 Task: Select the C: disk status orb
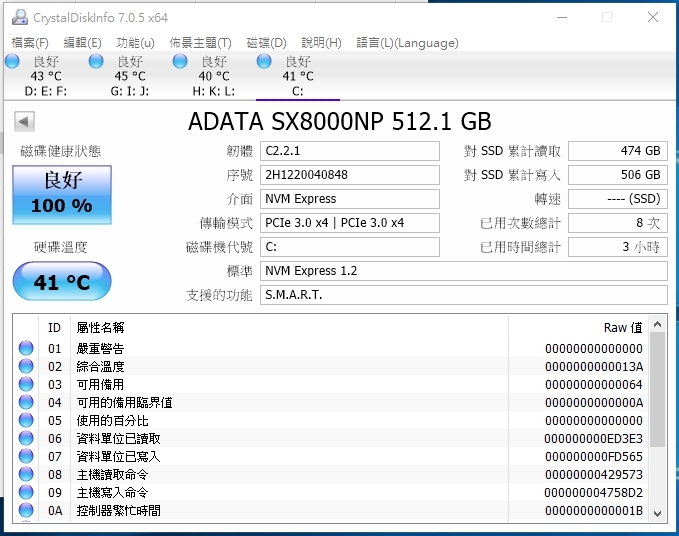click(264, 61)
